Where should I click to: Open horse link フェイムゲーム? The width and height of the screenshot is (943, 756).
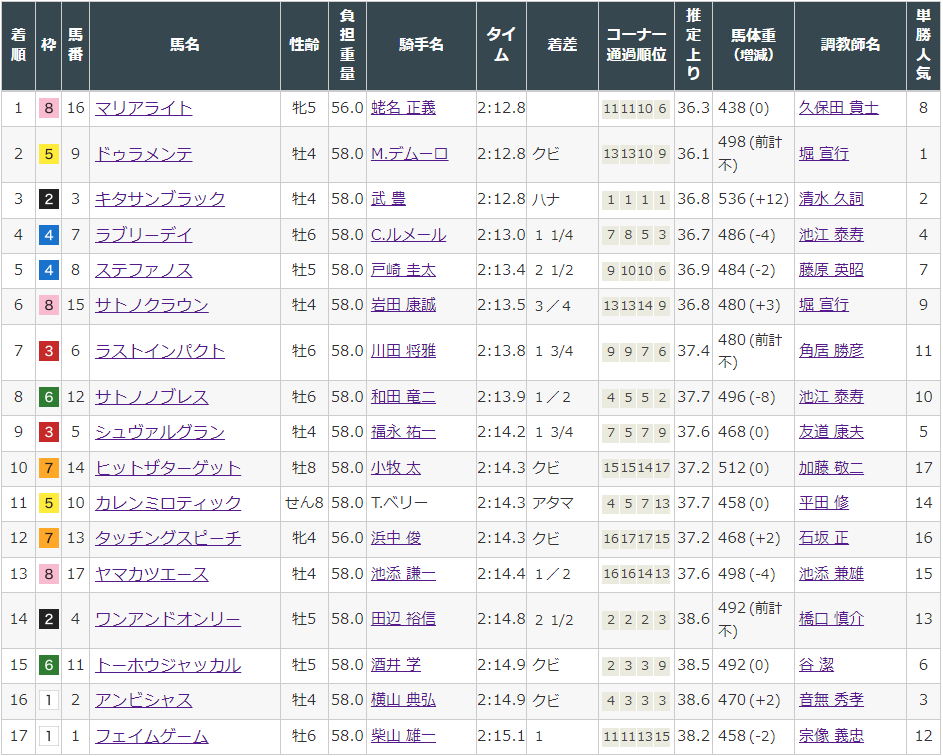(x=152, y=736)
